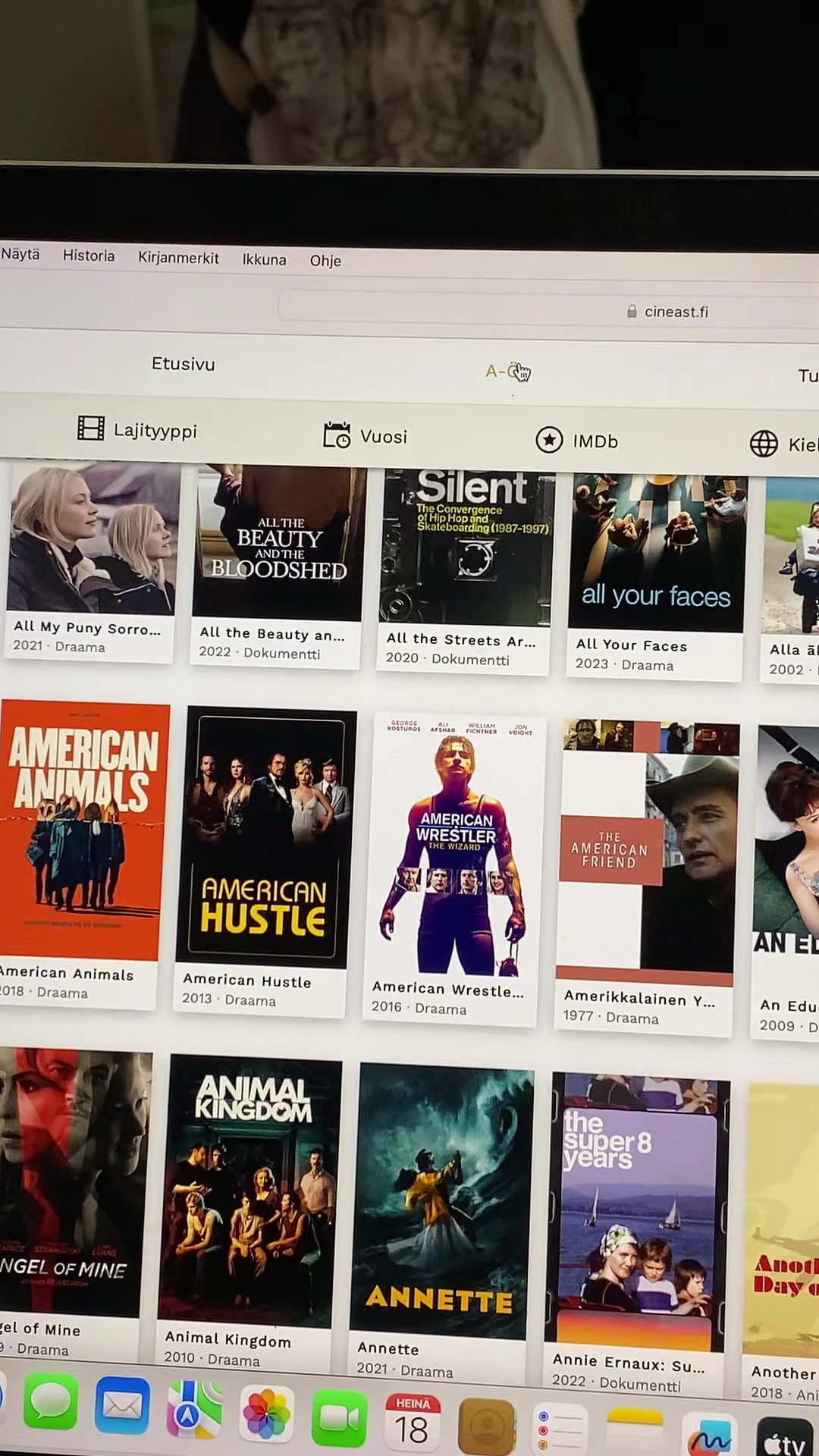Screen dimensions: 819x1456
Task: Expand the Vuosi year filter
Action: 366,435
